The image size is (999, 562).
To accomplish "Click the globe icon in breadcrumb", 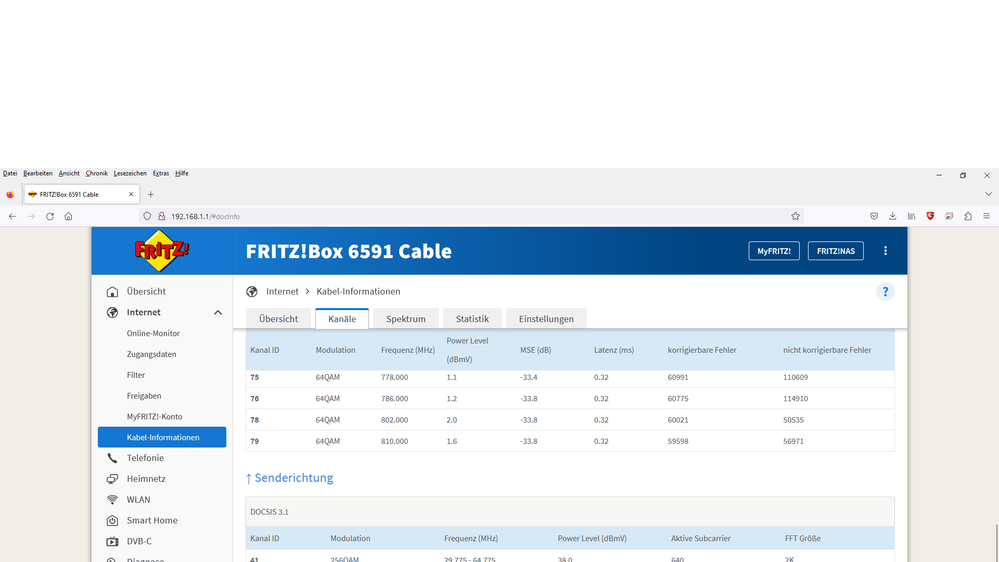I will [x=252, y=291].
